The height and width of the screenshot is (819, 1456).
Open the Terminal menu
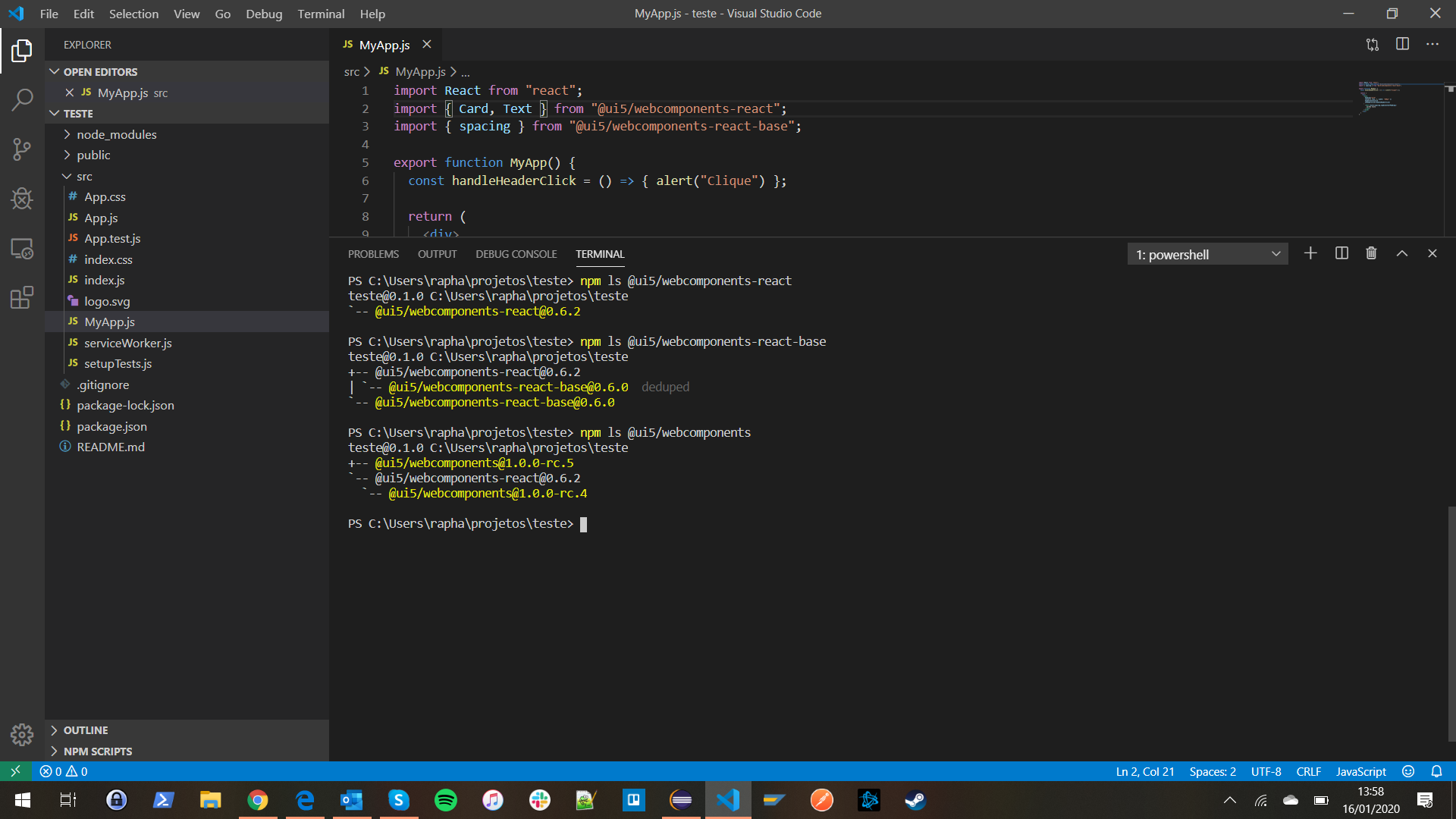(x=321, y=14)
